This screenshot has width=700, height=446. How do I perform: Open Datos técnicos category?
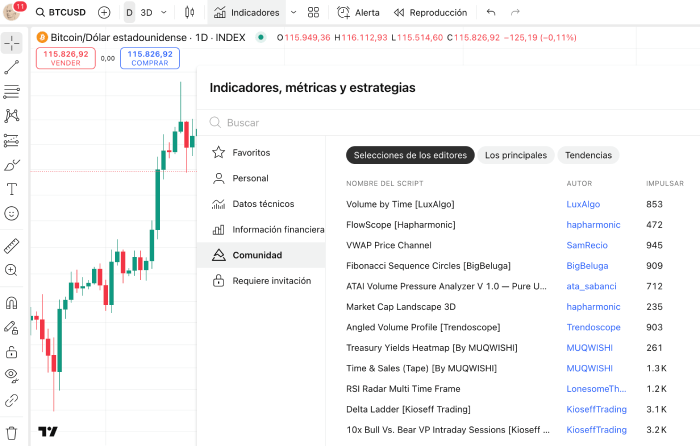pos(261,204)
